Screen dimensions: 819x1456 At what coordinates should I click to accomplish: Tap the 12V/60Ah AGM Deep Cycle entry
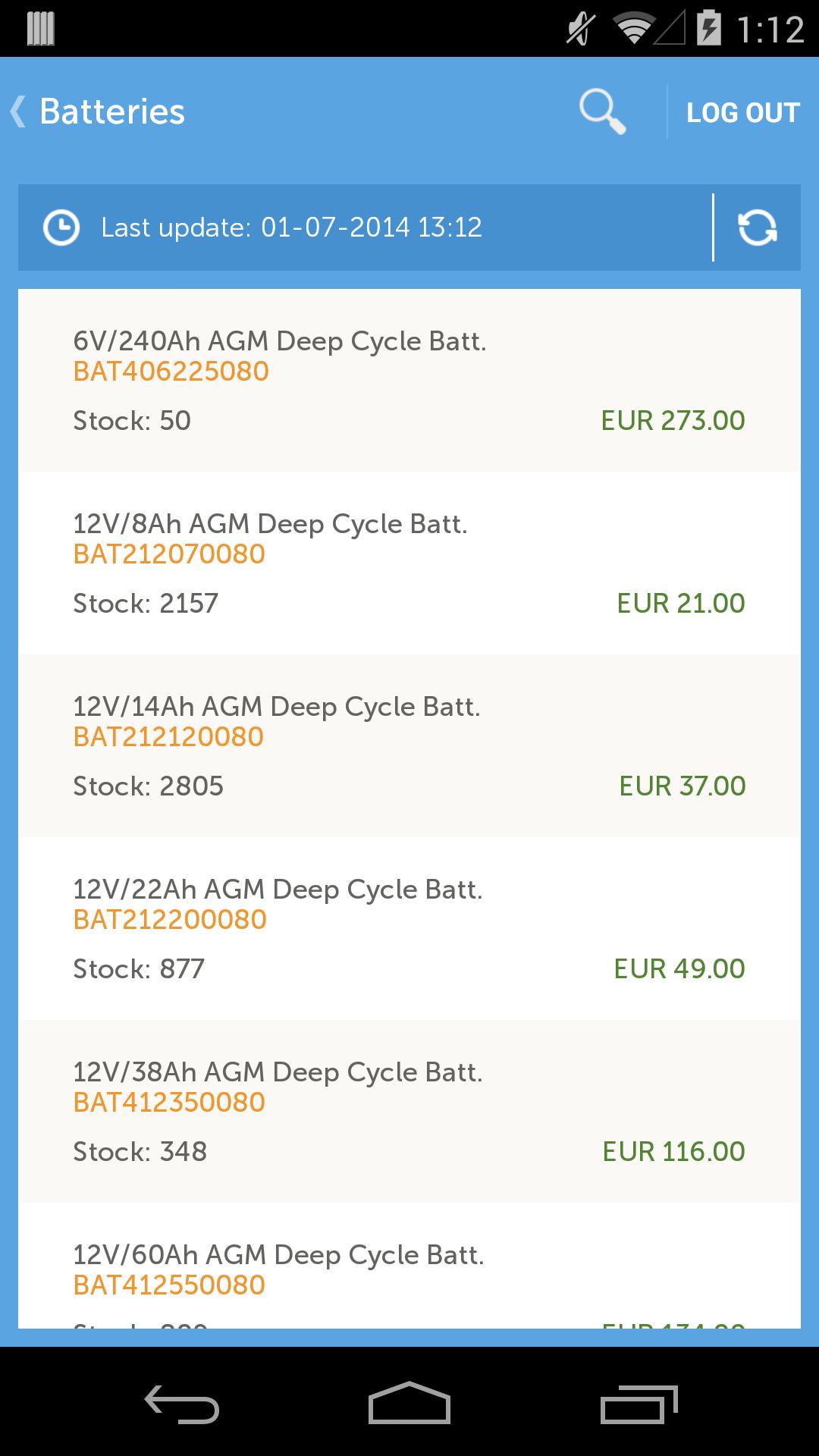pyautogui.click(x=278, y=1255)
